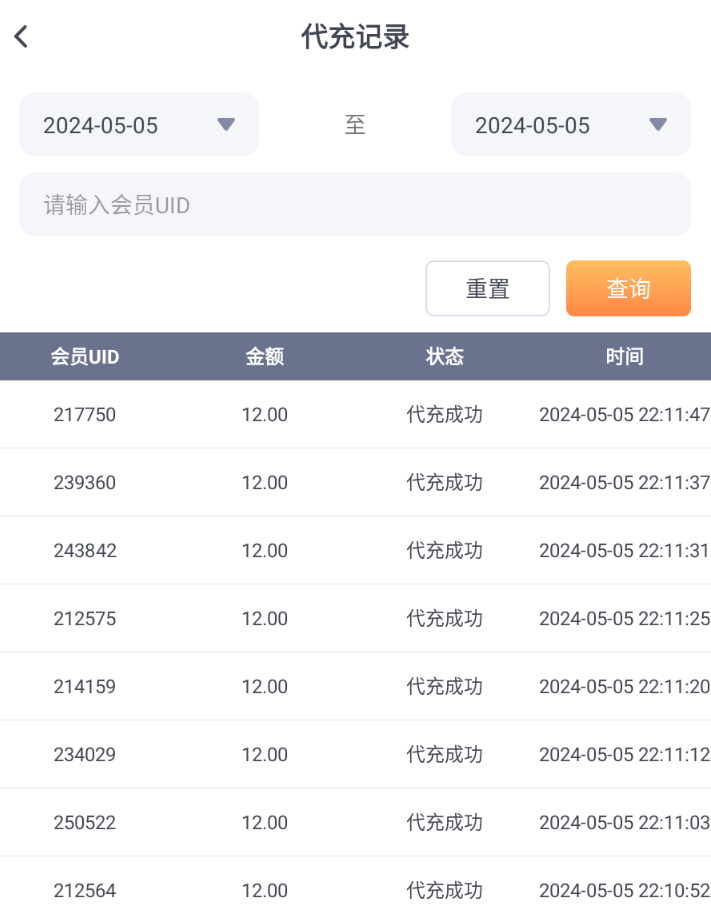This screenshot has height=906, width=711.
Task: Click the 状态 column header
Action: [444, 357]
